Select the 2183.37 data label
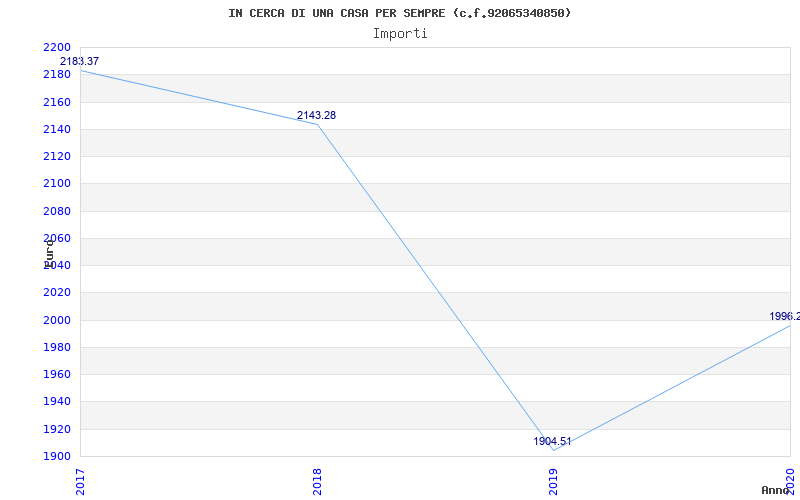The image size is (800, 500). pyautogui.click(x=80, y=61)
